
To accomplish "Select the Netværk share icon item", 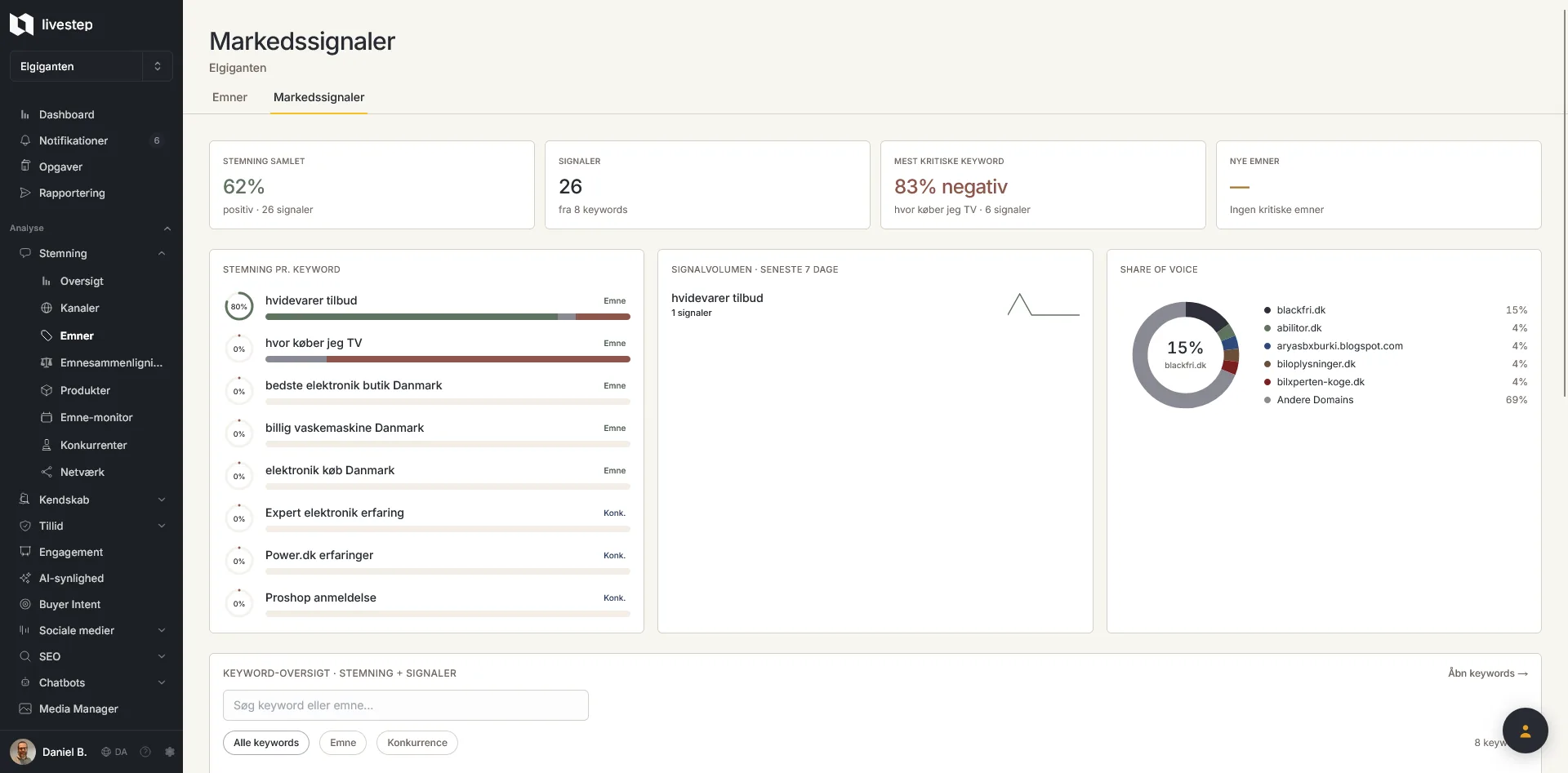I will pyautogui.click(x=47, y=473).
